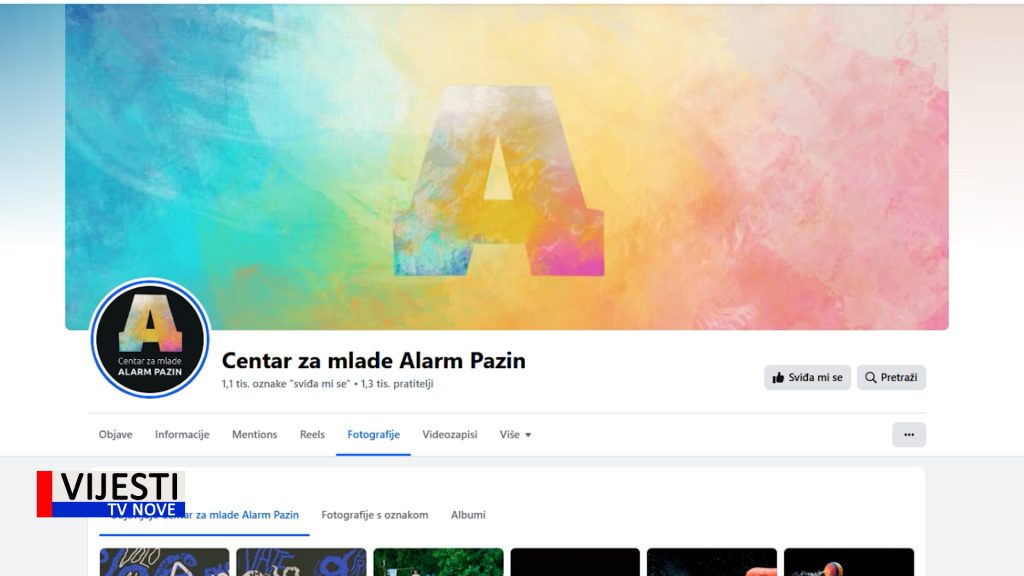This screenshot has width=1024, height=576.
Task: Open the last thumbnail with colorful ball
Action: 849,562
